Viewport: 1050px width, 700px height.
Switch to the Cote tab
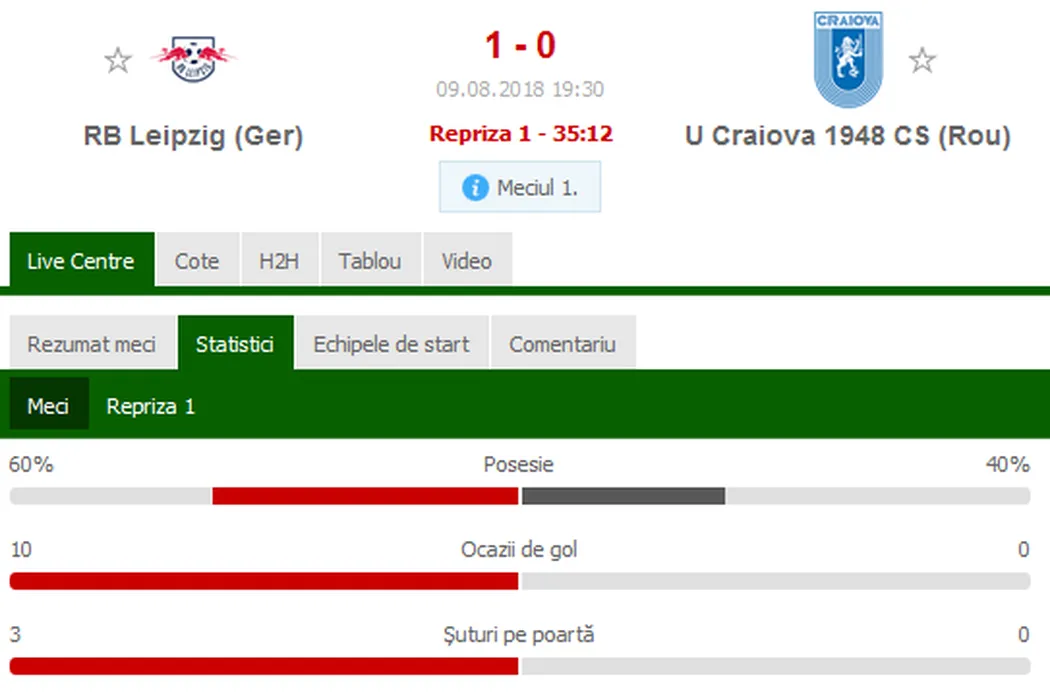[x=197, y=261]
